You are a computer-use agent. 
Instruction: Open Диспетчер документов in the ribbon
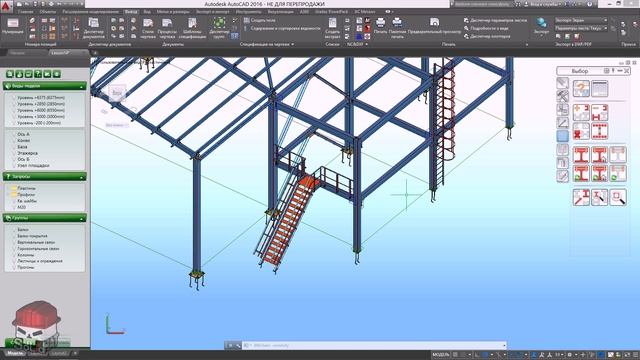pyautogui.click(x=93, y=28)
